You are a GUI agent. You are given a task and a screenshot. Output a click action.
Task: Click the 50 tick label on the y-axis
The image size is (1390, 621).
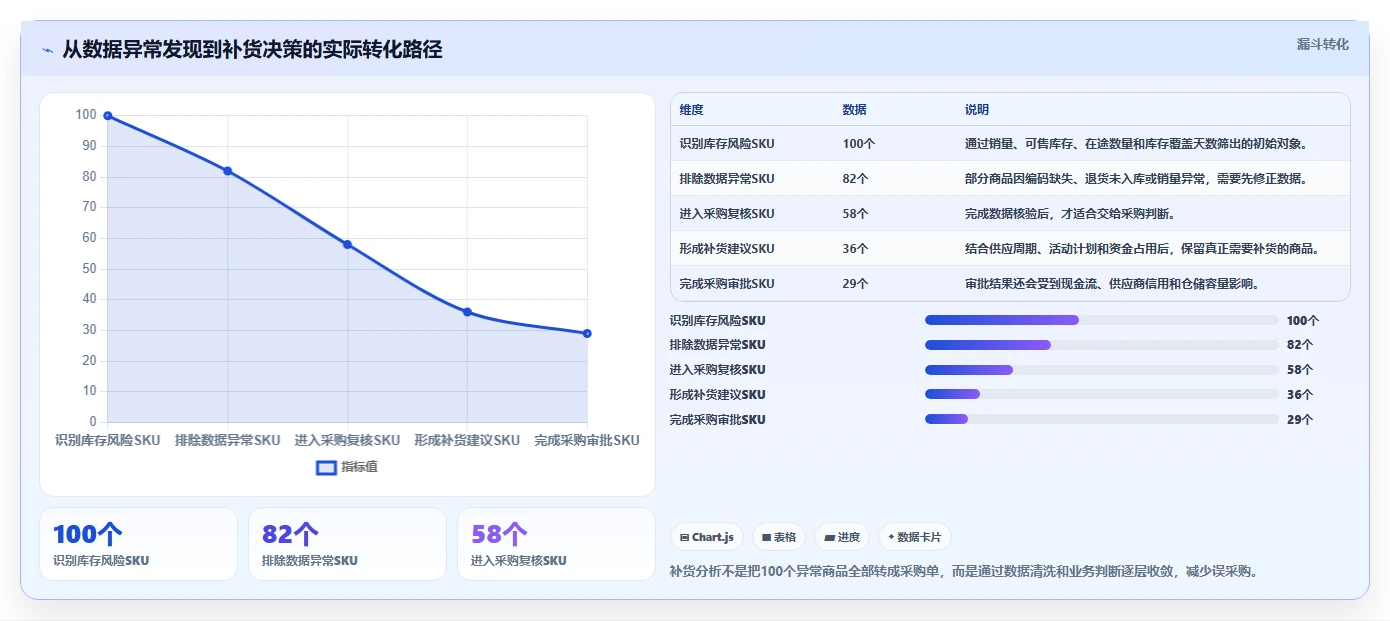click(90, 269)
